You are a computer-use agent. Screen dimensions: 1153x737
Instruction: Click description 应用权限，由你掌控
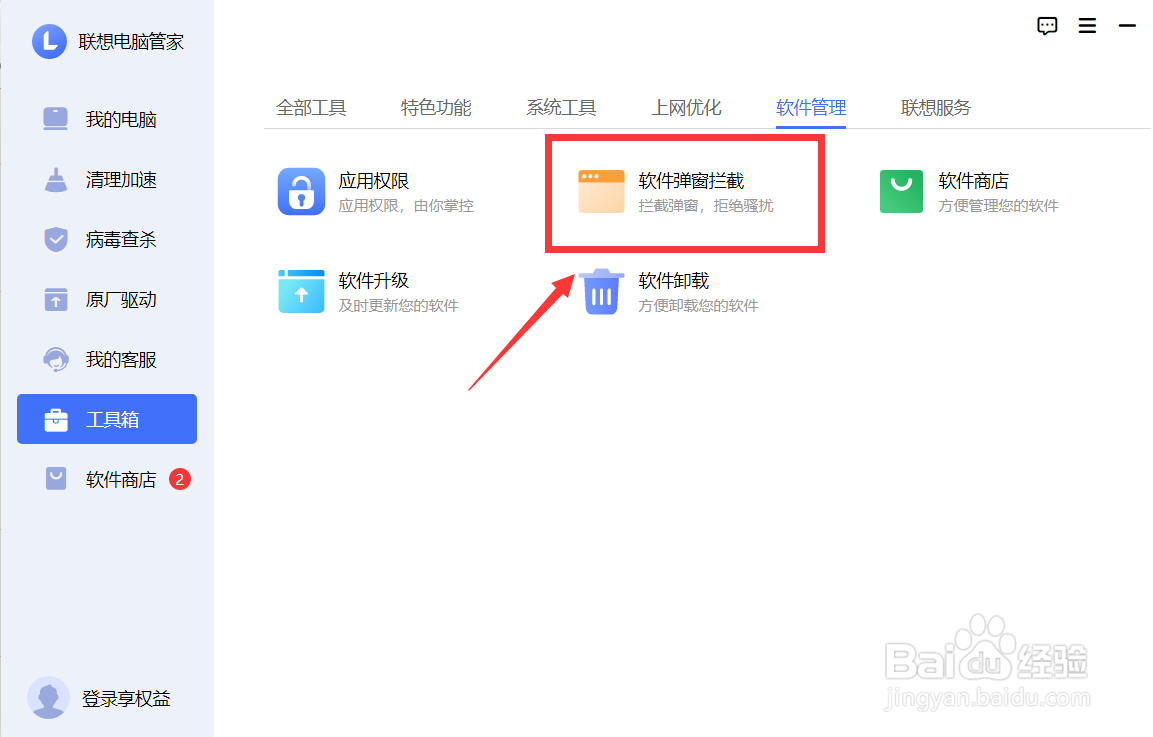tap(406, 206)
